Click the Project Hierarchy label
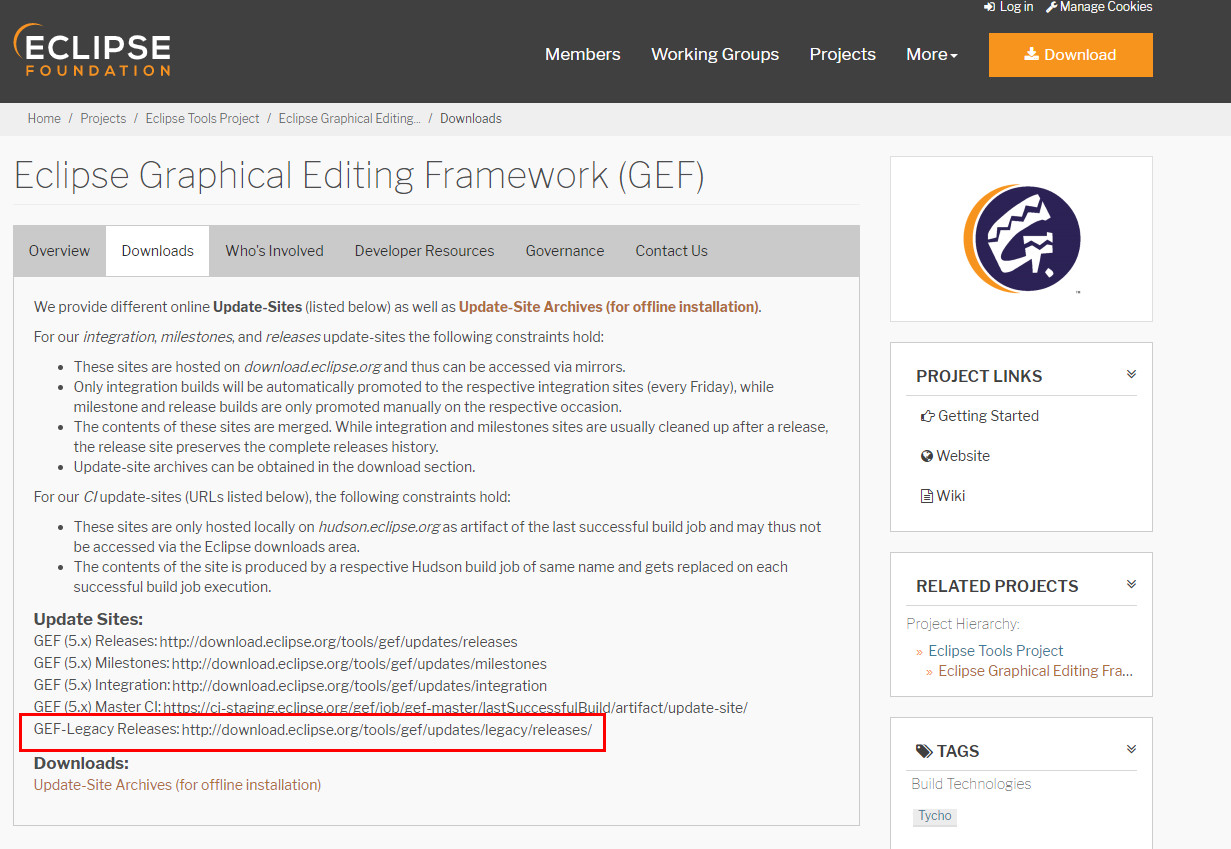This screenshot has height=849, width=1231. point(963,624)
